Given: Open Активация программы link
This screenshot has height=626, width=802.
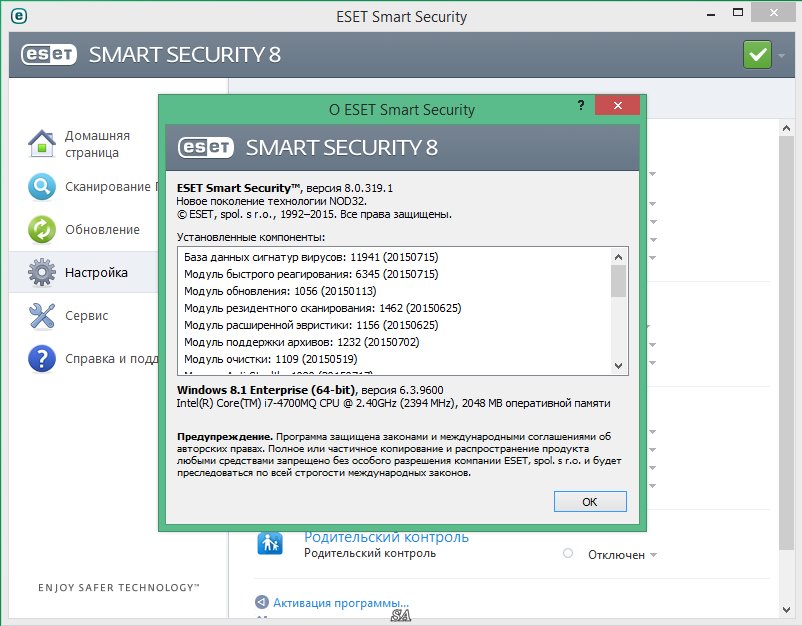Looking at the screenshot, I should tap(341, 602).
